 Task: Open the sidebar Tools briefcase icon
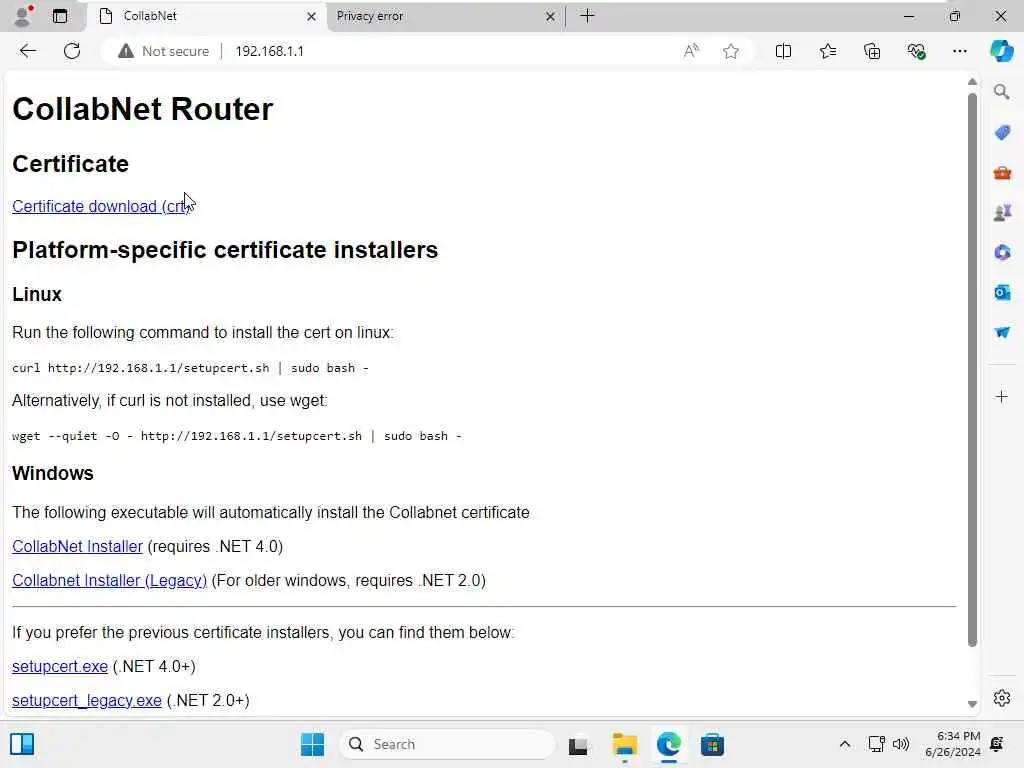pos(1002,173)
